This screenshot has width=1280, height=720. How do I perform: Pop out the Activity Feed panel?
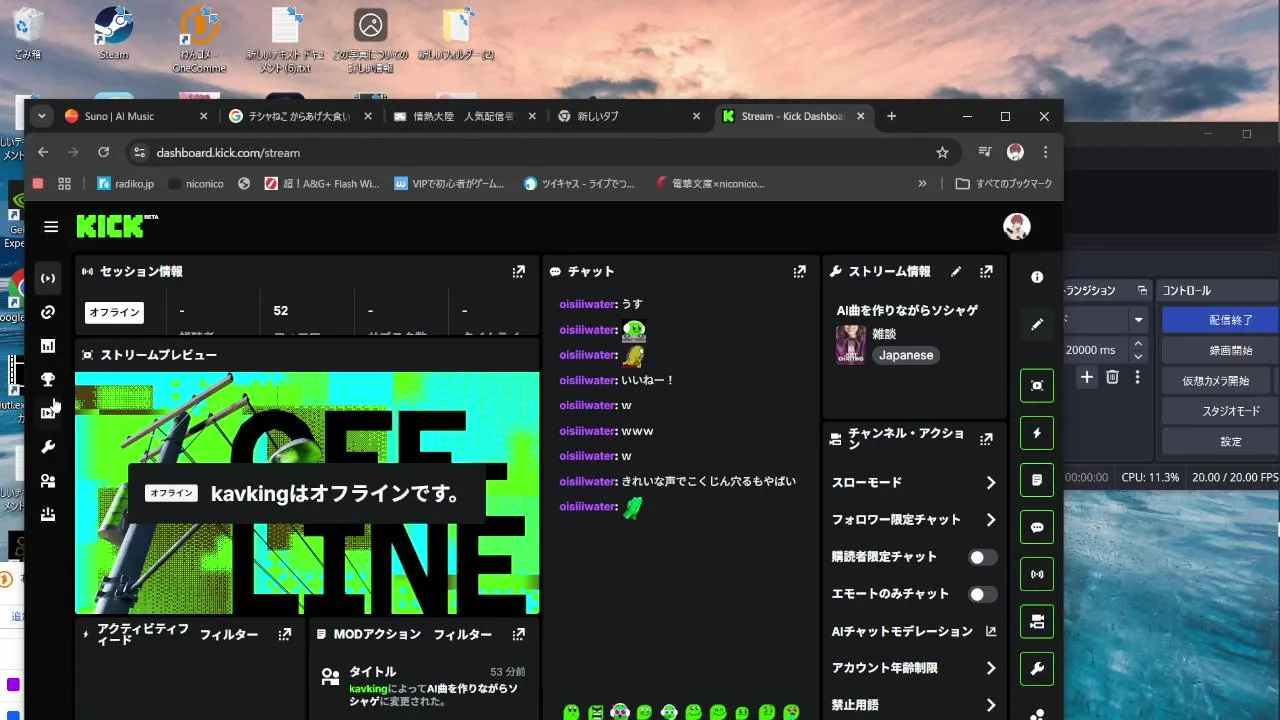tap(285, 634)
